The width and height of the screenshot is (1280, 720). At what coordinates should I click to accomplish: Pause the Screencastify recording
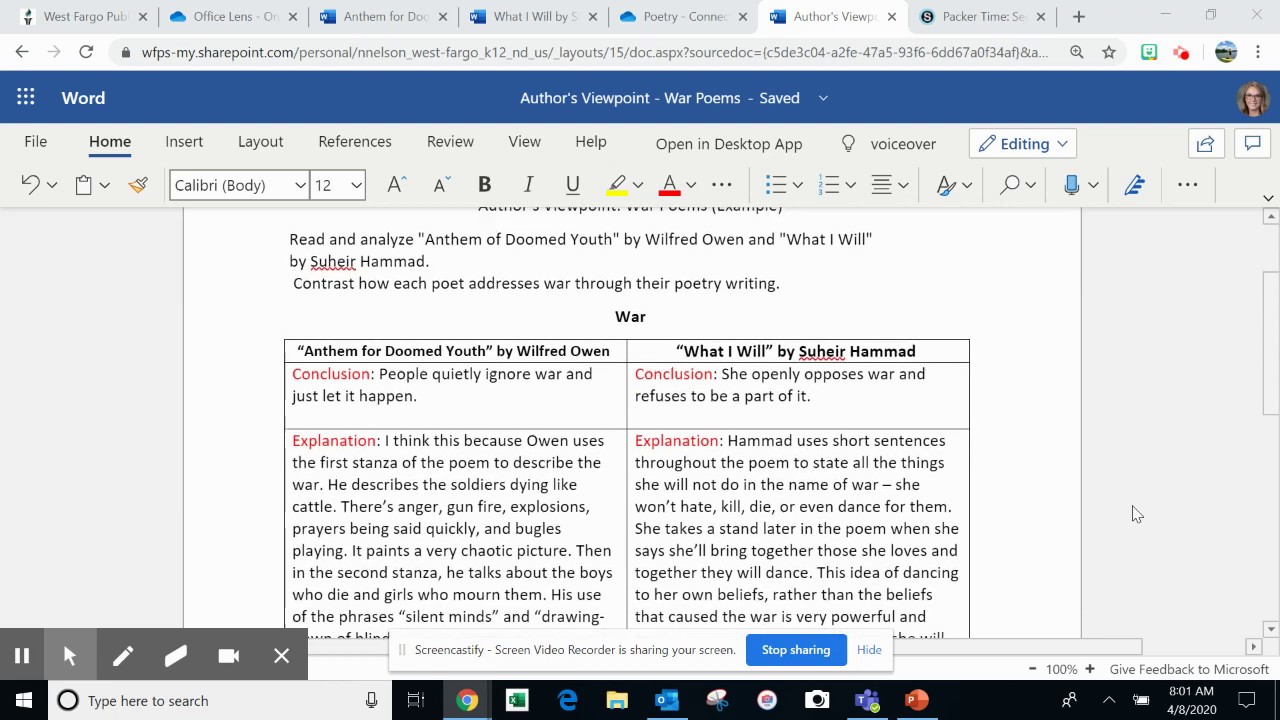point(22,656)
